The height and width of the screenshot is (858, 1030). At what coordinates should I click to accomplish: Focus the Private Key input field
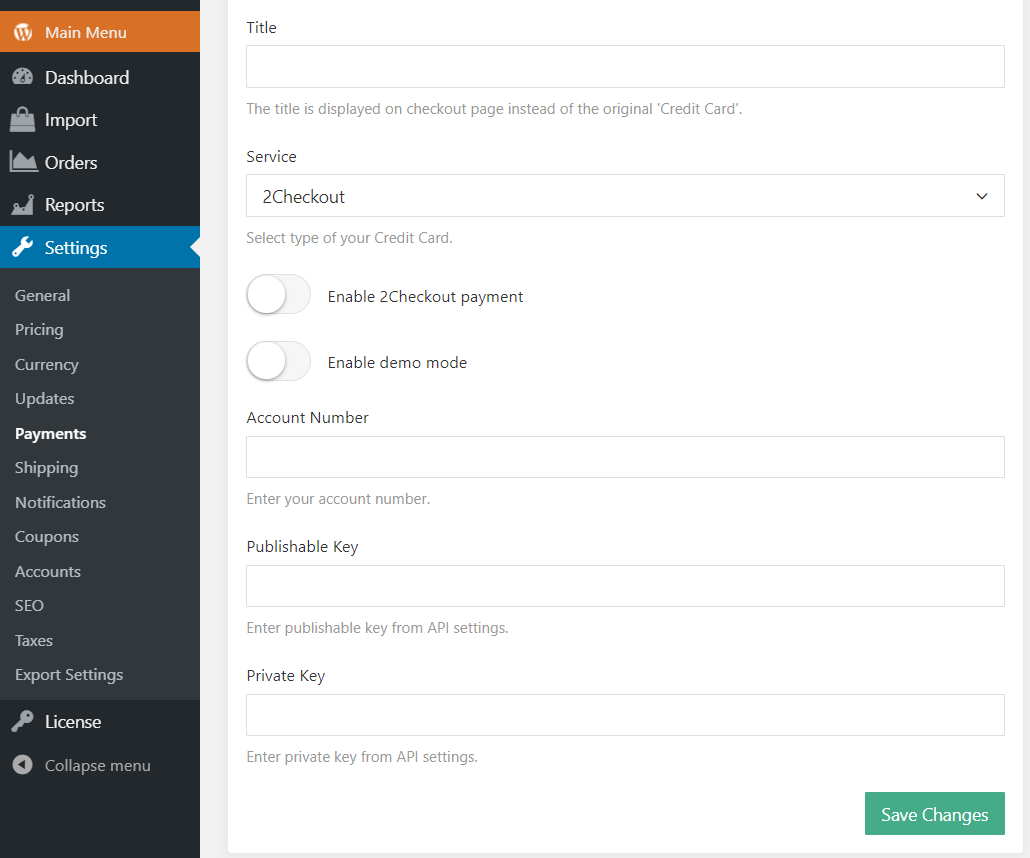[625, 715]
